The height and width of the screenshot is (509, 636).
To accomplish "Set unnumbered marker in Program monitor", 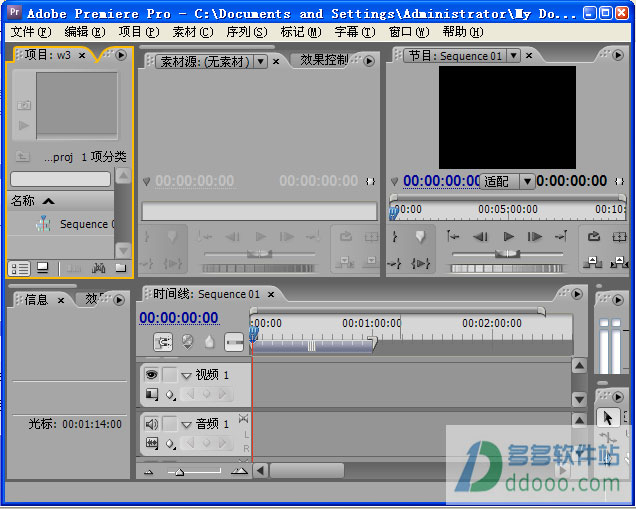I will [x=420, y=236].
